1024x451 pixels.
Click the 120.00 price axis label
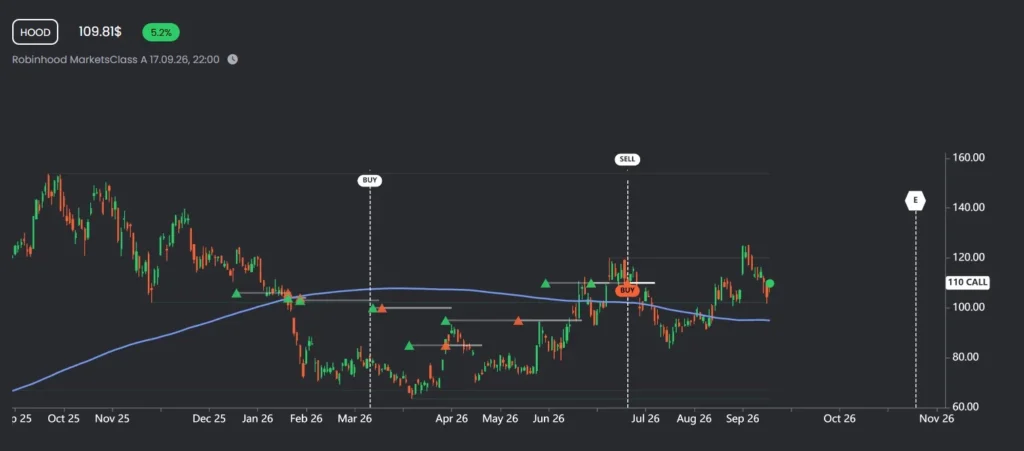pos(968,257)
